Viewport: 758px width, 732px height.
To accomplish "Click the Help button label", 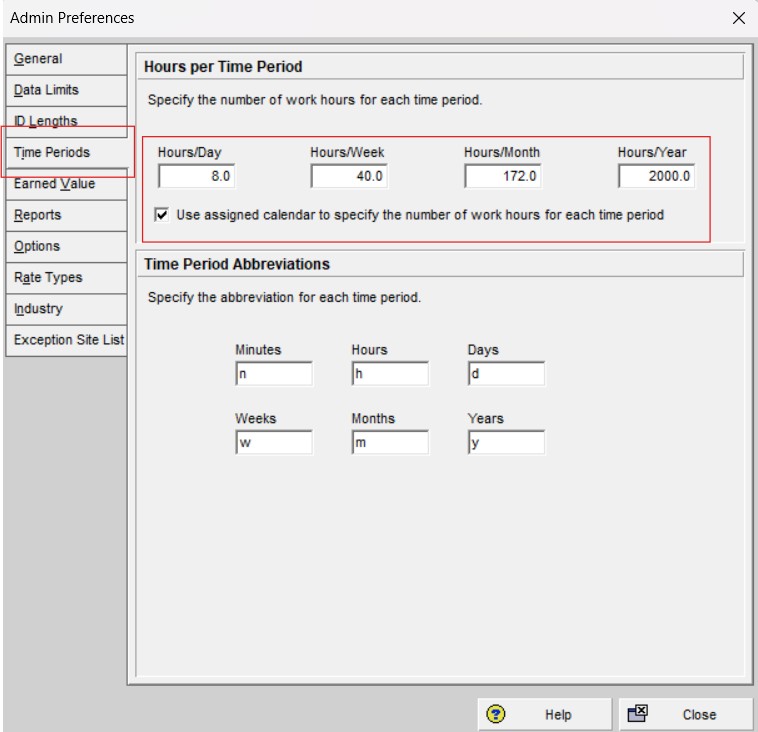I will click(558, 714).
